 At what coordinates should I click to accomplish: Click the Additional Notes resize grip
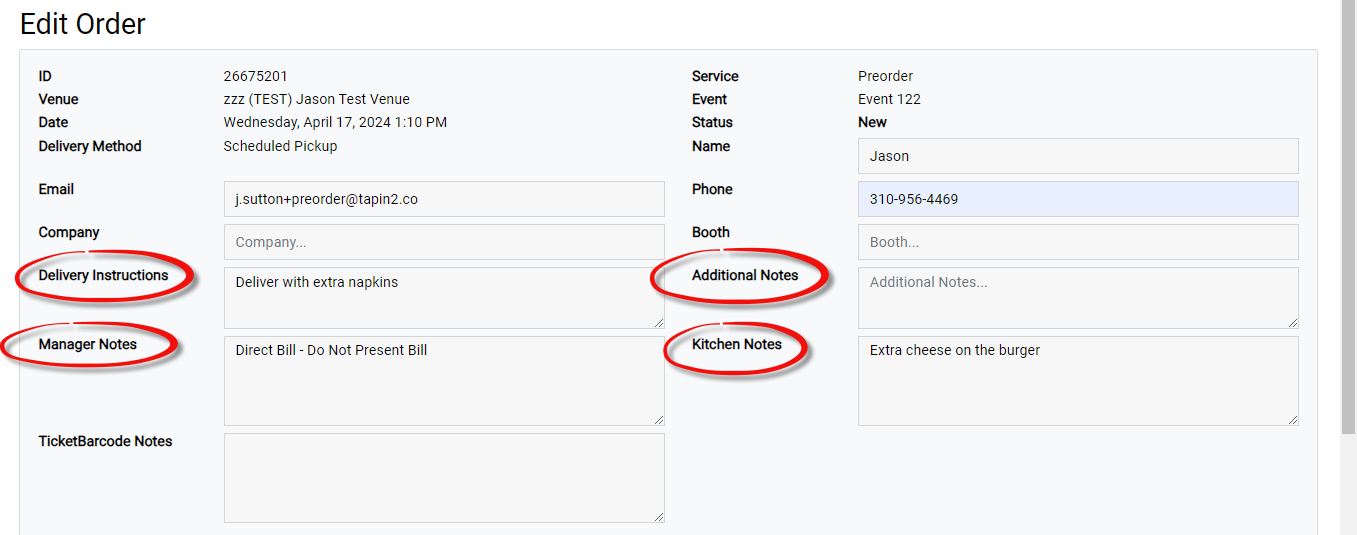pos(1293,323)
